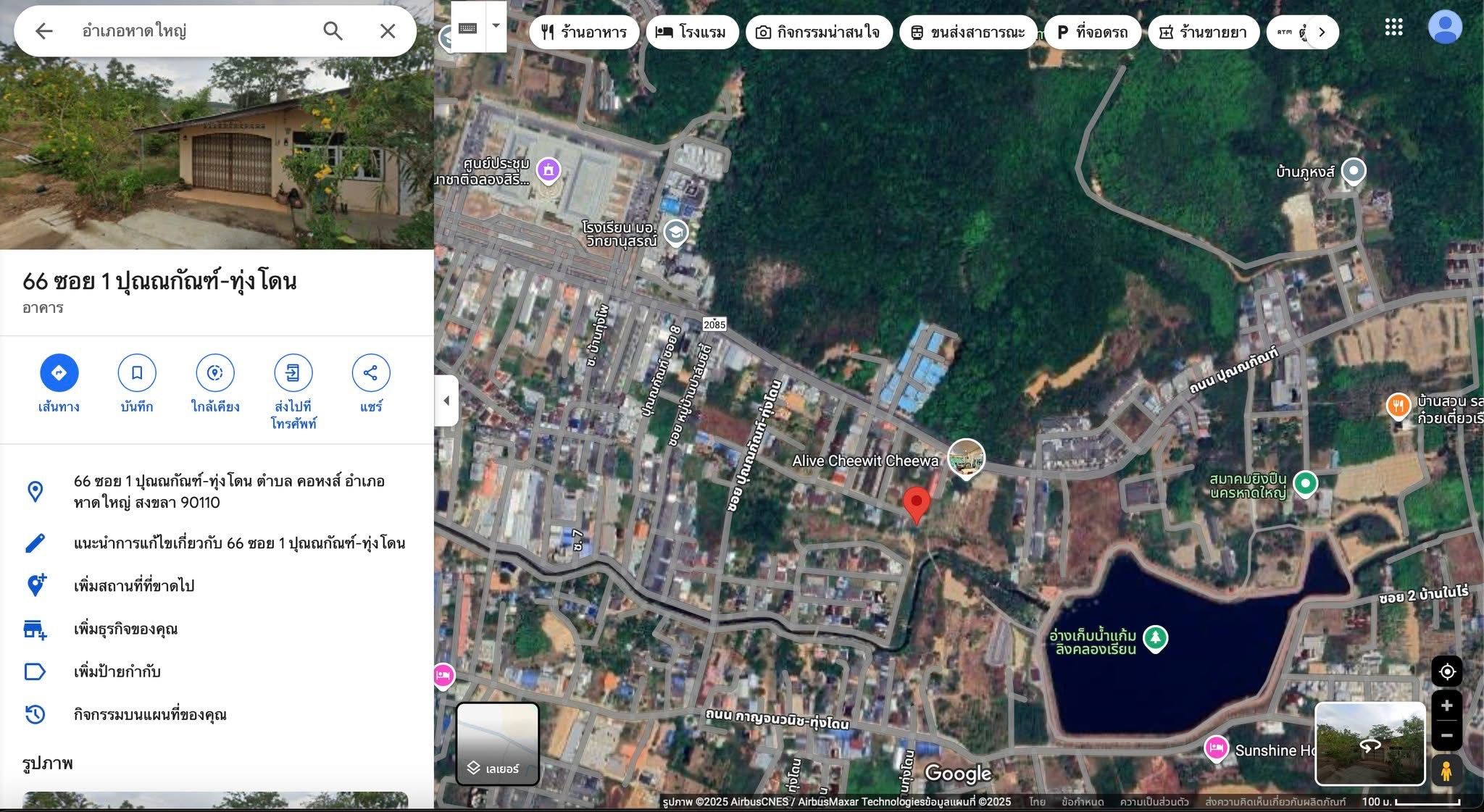
Task: Search with the magnifying glass icon
Action: click(x=333, y=30)
